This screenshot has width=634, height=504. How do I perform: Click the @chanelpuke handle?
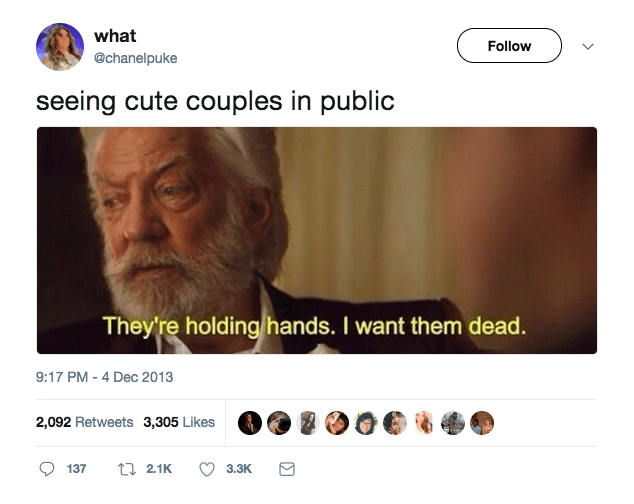135,58
